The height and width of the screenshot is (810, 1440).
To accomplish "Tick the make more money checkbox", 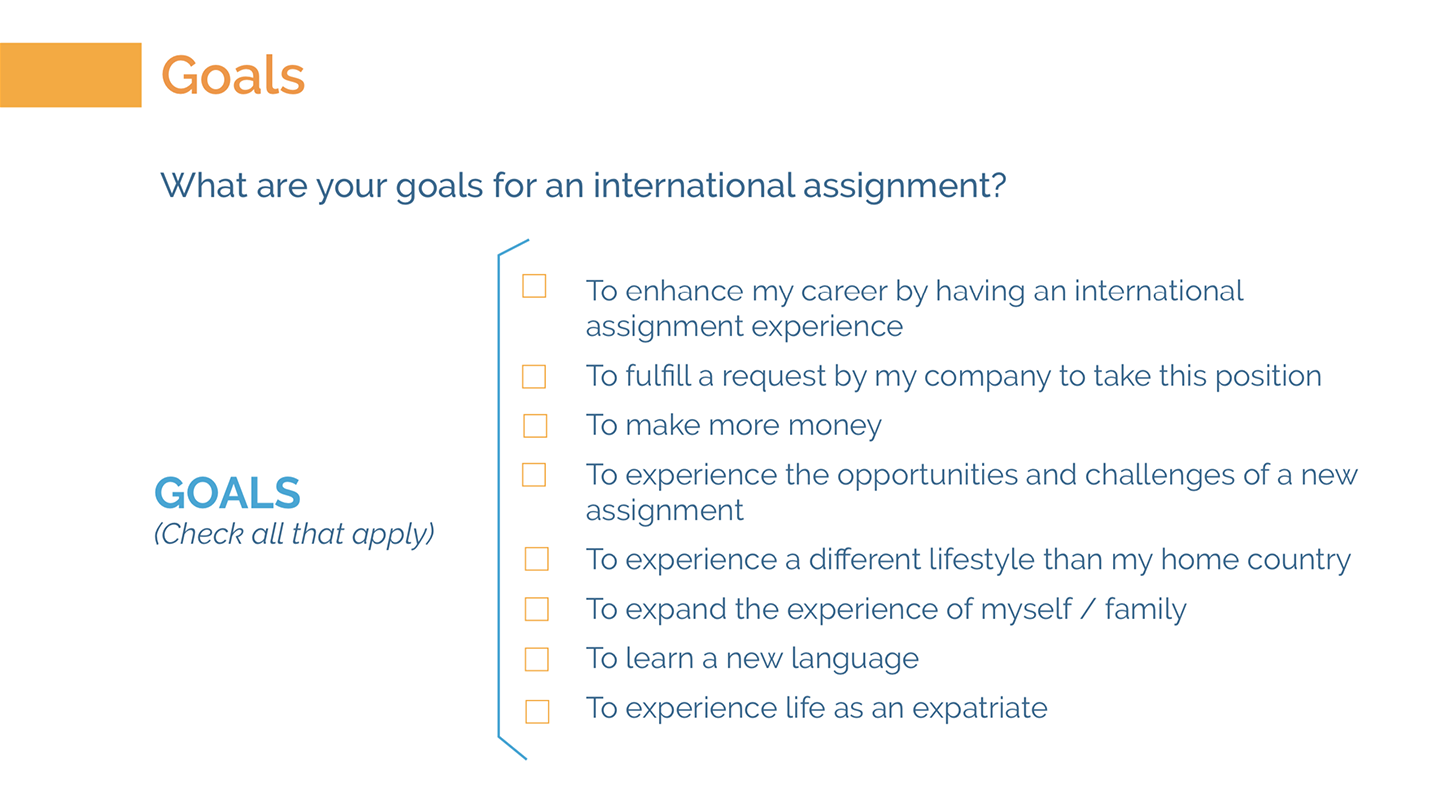I will (535, 425).
